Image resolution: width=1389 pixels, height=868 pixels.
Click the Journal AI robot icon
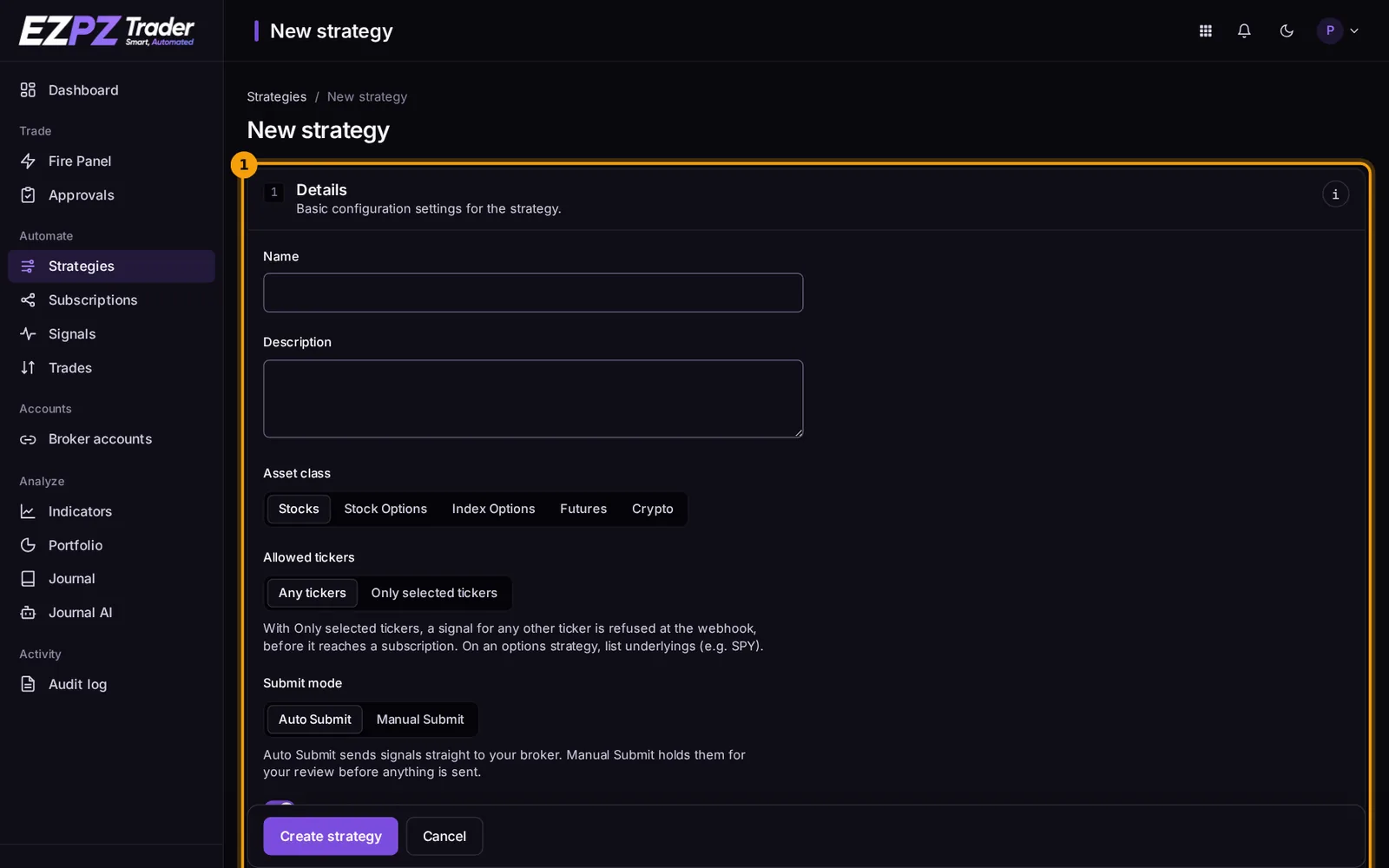28,613
